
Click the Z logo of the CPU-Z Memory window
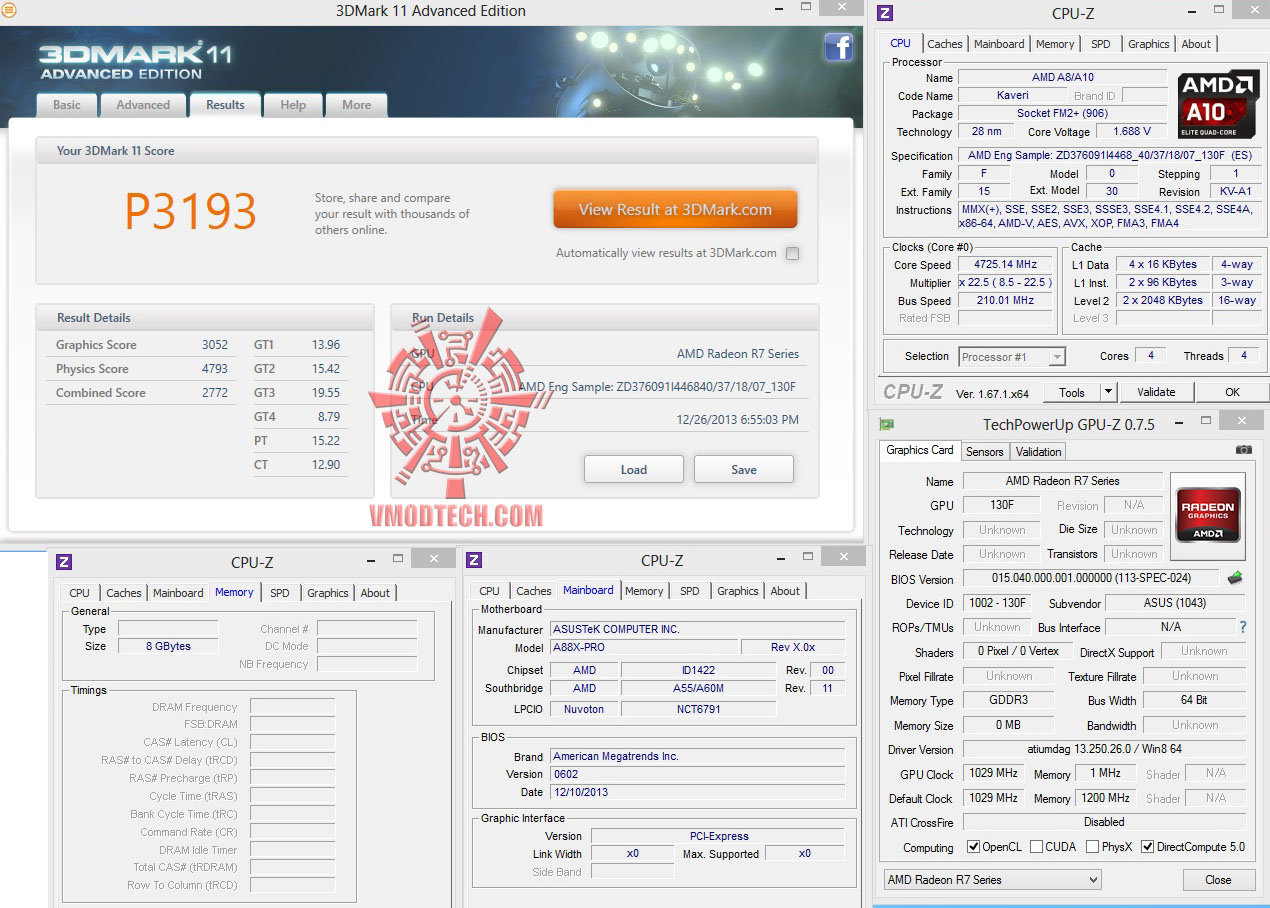click(64, 562)
